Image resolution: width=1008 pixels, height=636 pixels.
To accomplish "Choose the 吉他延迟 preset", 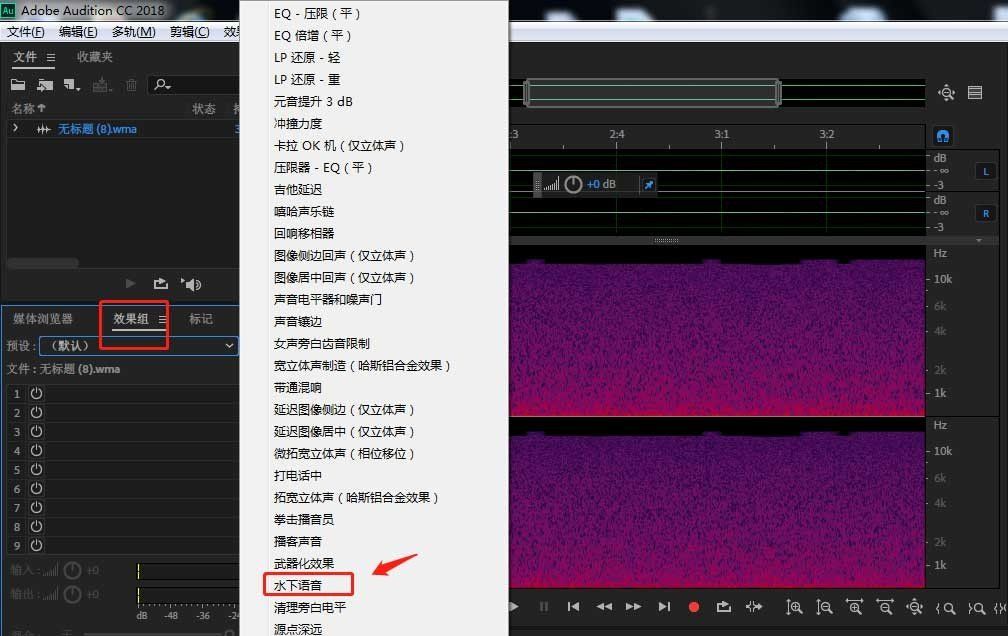I will click(x=298, y=190).
